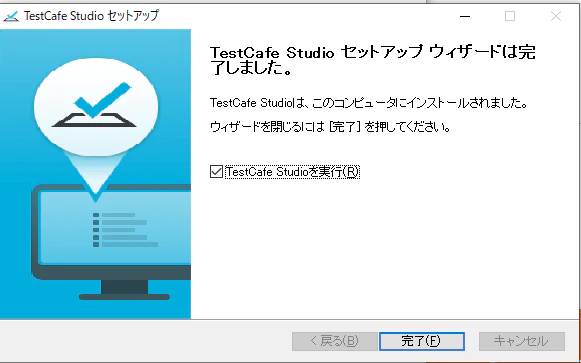Click the 完了(F) finish button

click(421, 341)
